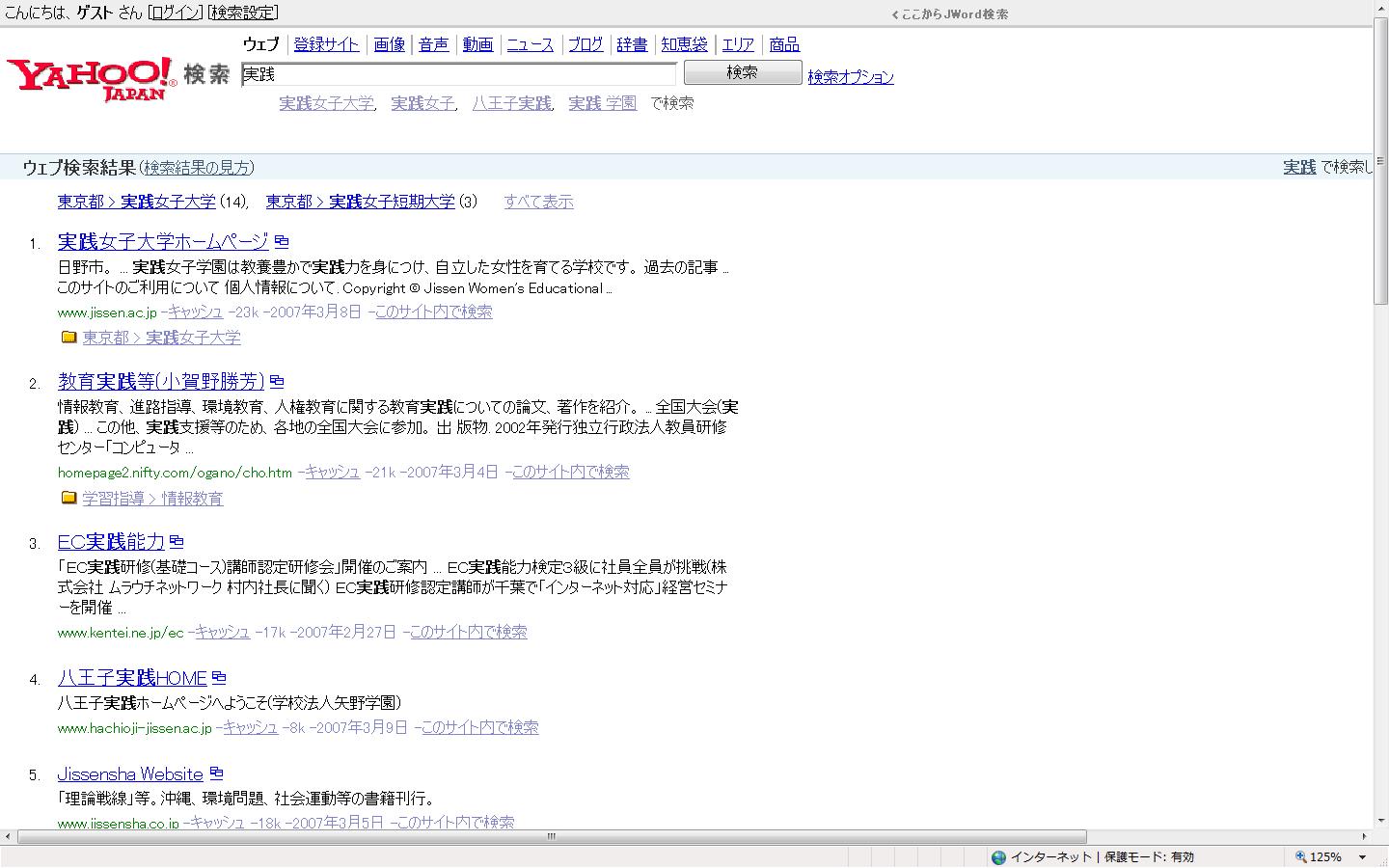
Task: Select suggested query 実践 学園
Action: (603, 103)
